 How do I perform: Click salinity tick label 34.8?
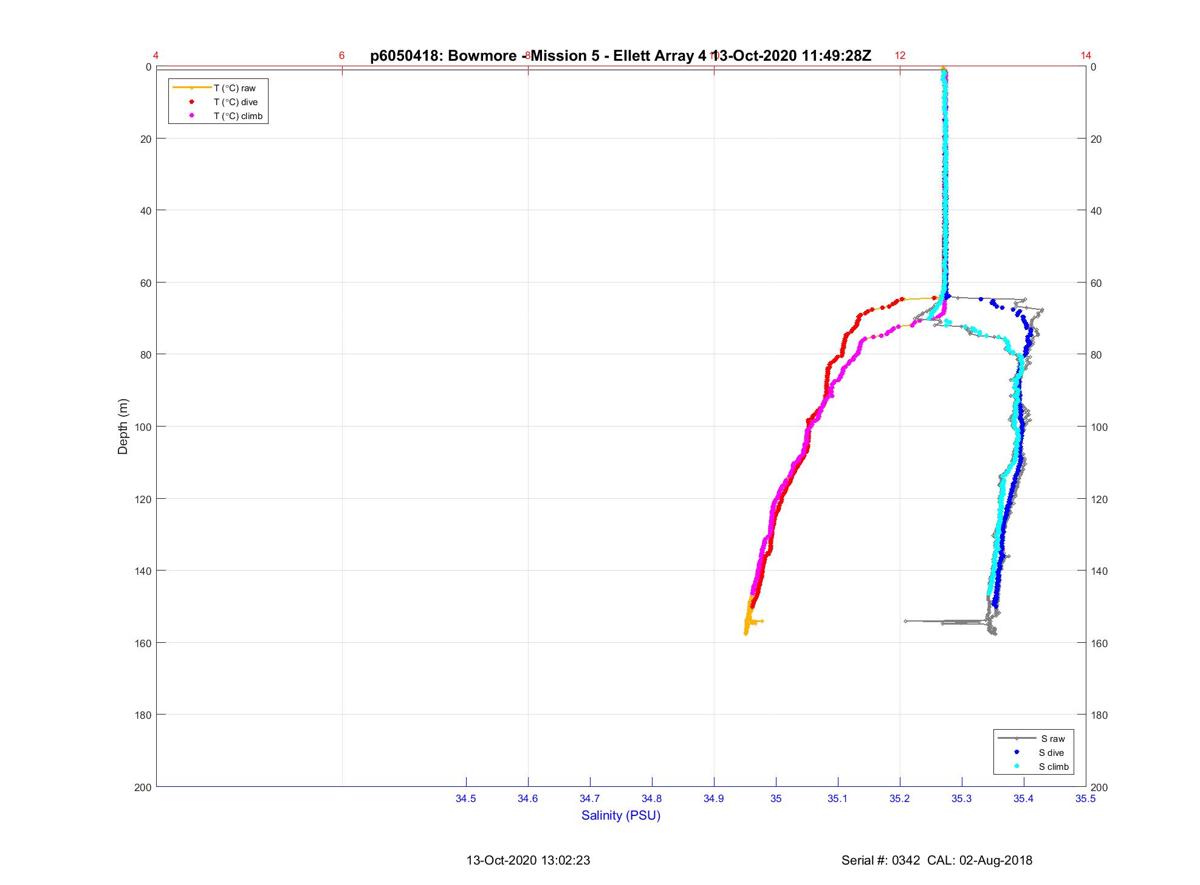pyautogui.click(x=652, y=798)
